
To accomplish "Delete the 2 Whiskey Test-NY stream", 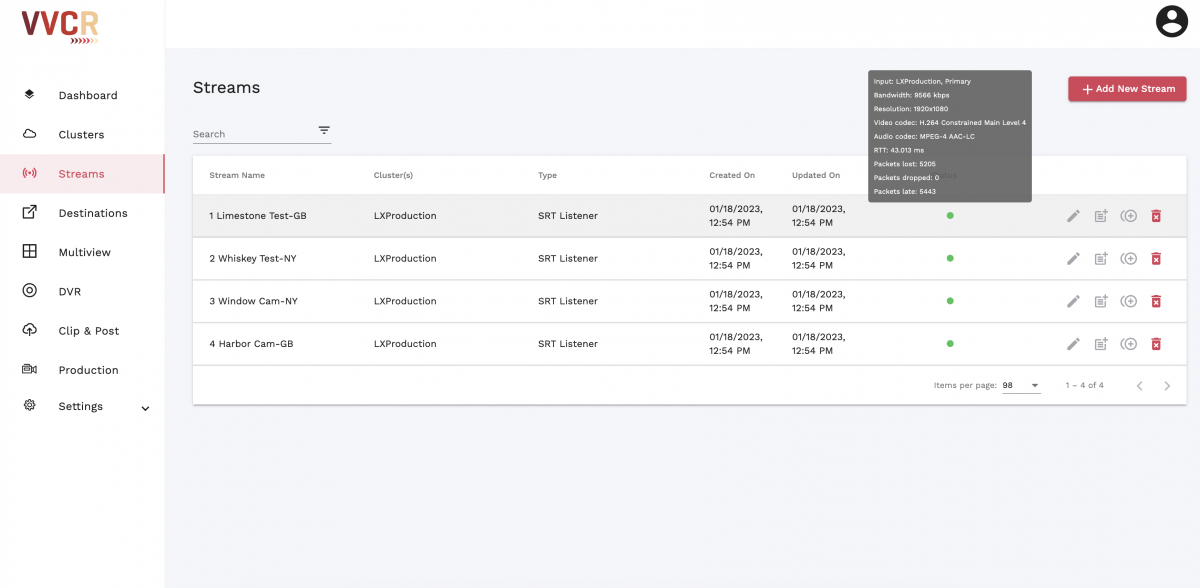I will 1156,259.
